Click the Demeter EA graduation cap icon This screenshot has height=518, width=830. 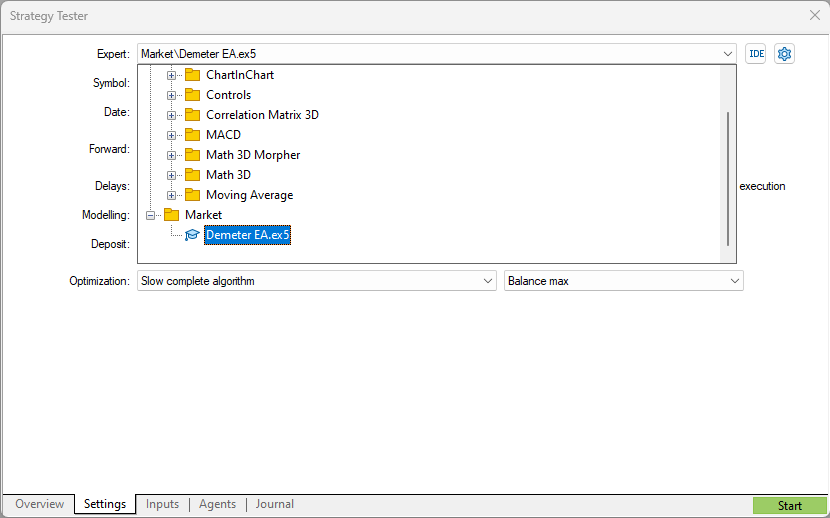tap(192, 235)
